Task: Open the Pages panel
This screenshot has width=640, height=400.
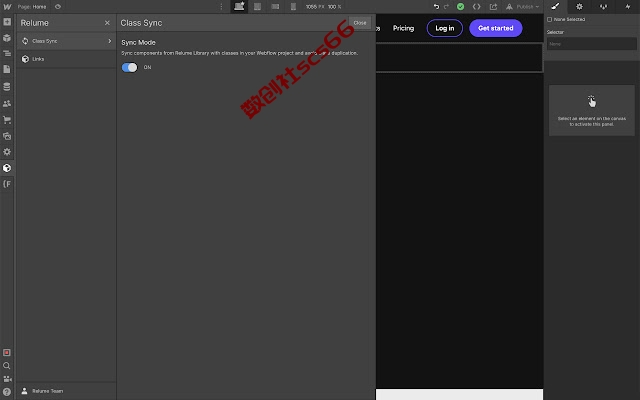Action: tap(7, 69)
